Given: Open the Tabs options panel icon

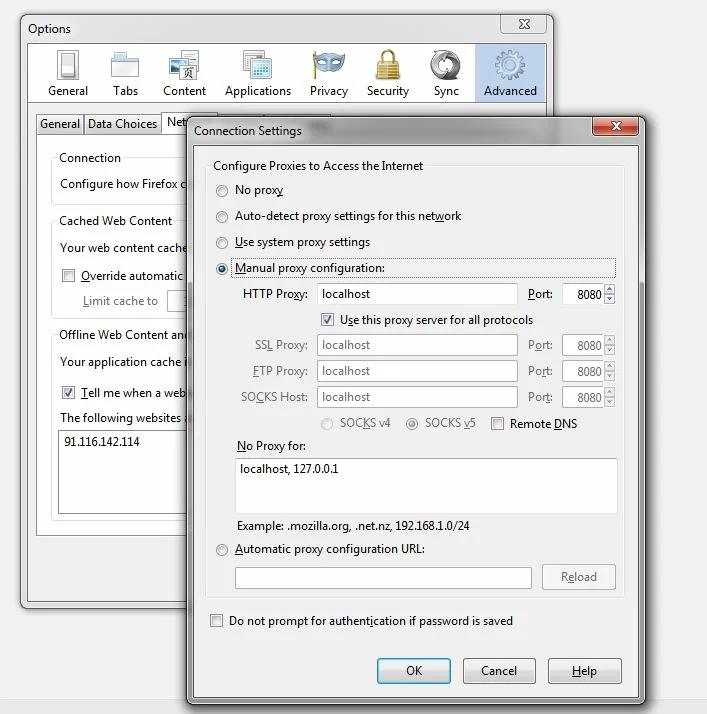Looking at the screenshot, I should tap(125, 73).
